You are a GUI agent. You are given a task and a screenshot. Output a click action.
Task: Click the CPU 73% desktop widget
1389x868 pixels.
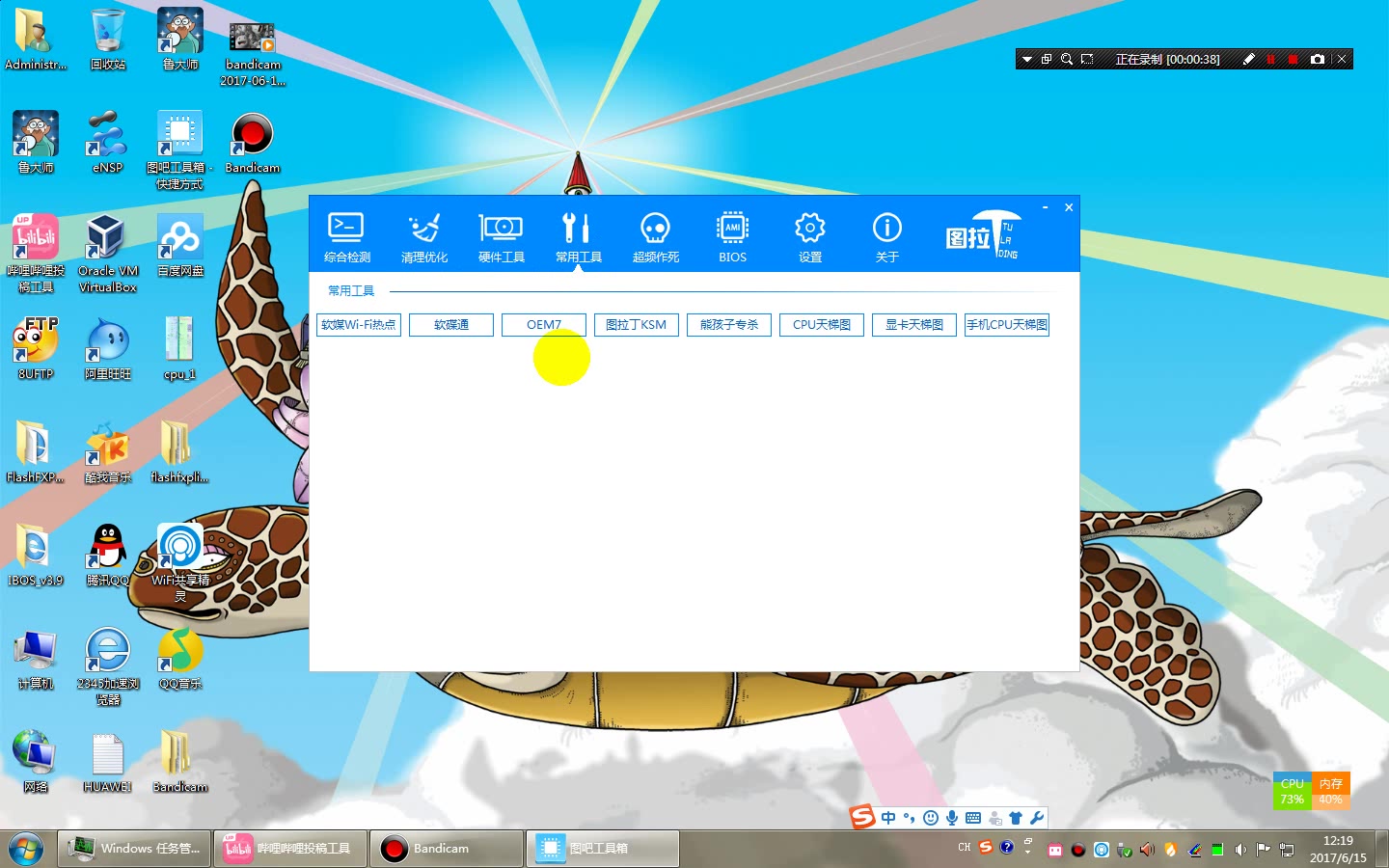click(x=1292, y=791)
